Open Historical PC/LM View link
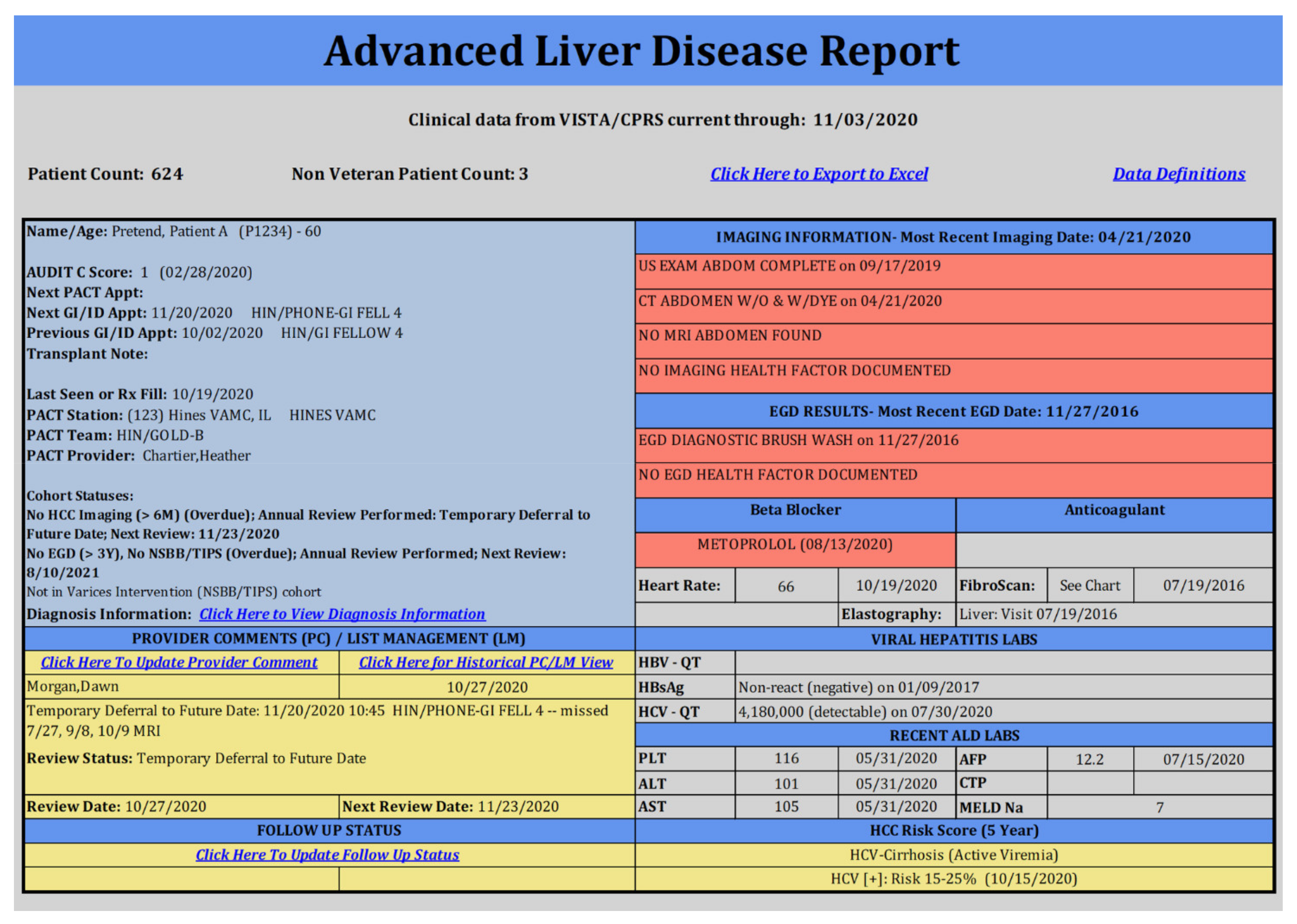The height and width of the screenshot is (924, 1297). tap(486, 662)
